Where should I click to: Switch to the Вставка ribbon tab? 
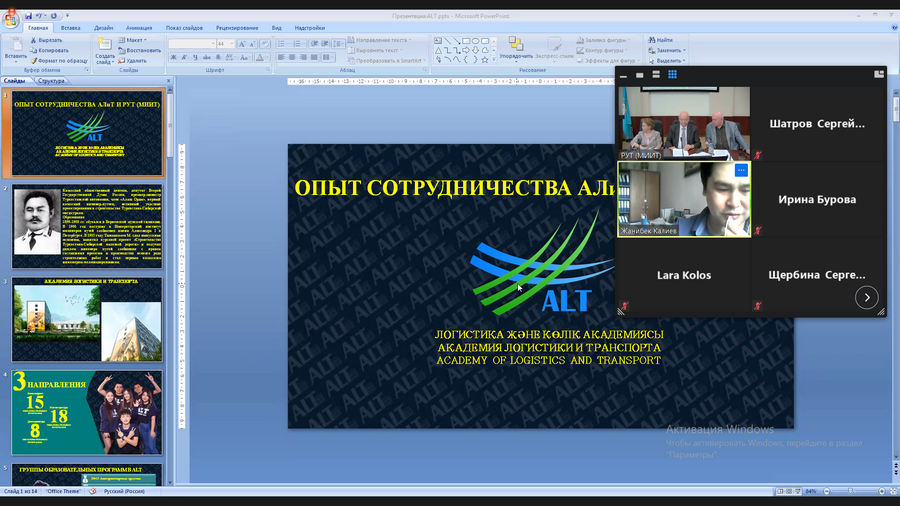click(71, 28)
